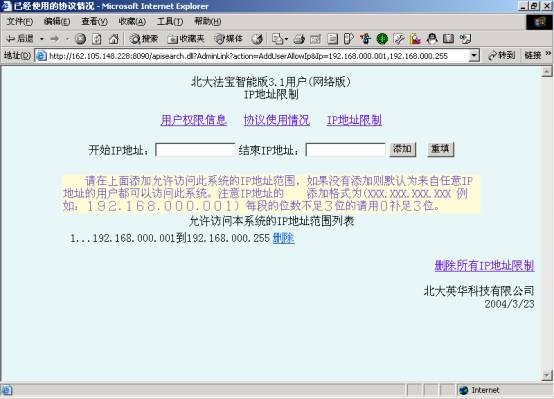Open the Favorites (收藏) menu
The height and width of the screenshot is (399, 554).
(x=132, y=22)
